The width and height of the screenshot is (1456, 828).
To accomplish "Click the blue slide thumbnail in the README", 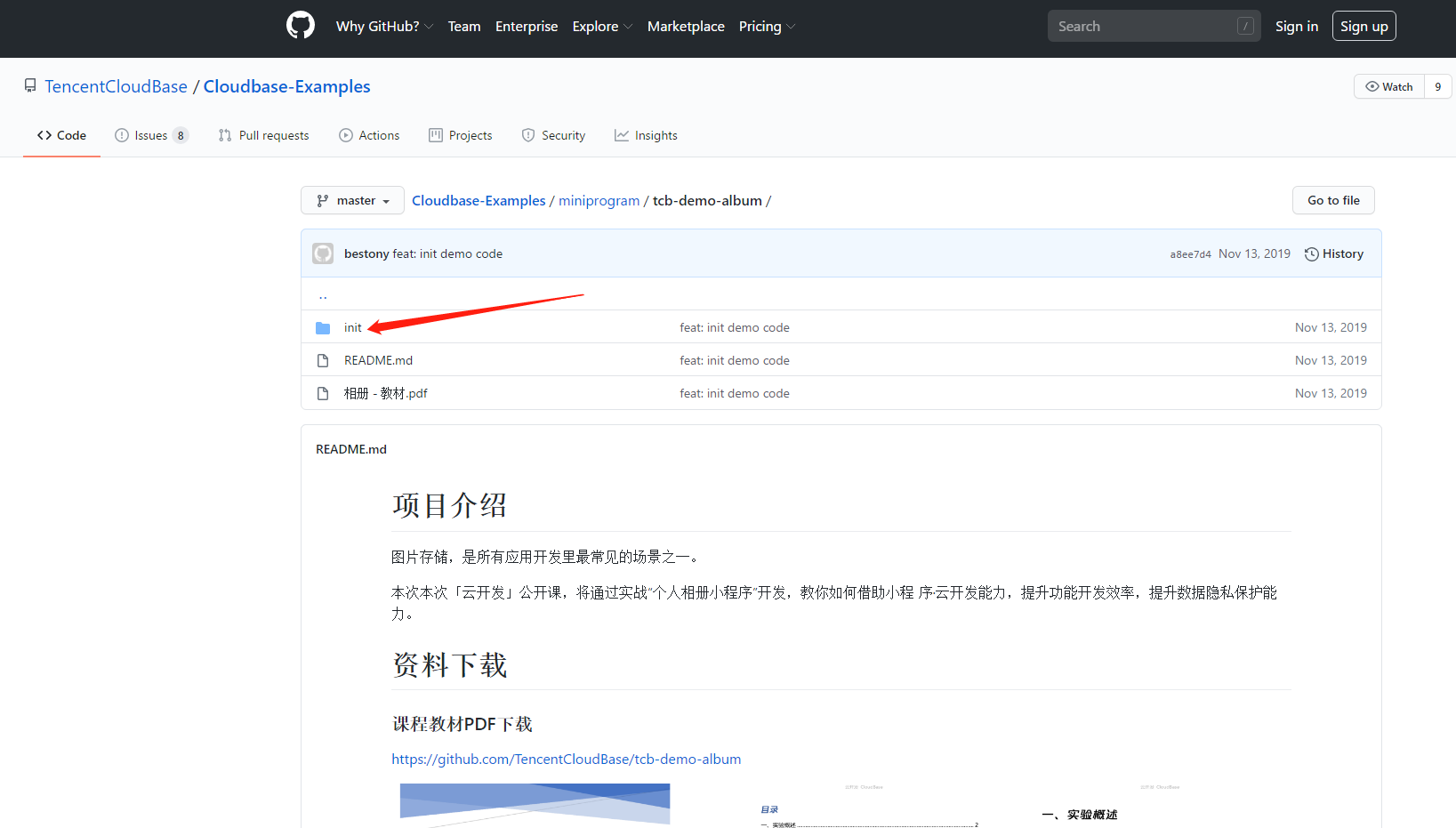I will [x=535, y=805].
